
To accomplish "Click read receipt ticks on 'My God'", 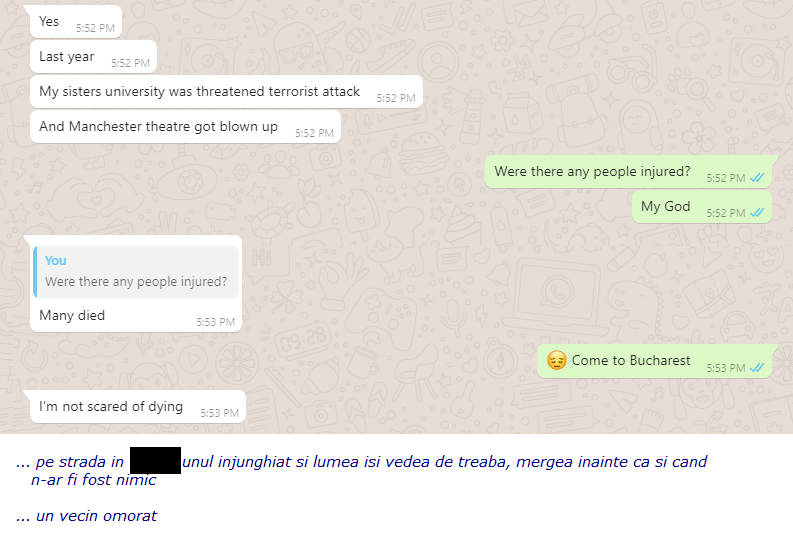I will [757, 213].
